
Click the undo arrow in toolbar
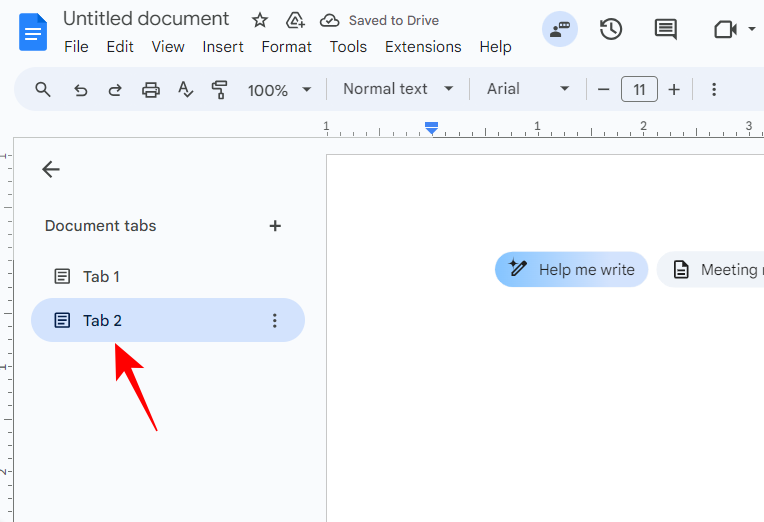click(x=80, y=90)
